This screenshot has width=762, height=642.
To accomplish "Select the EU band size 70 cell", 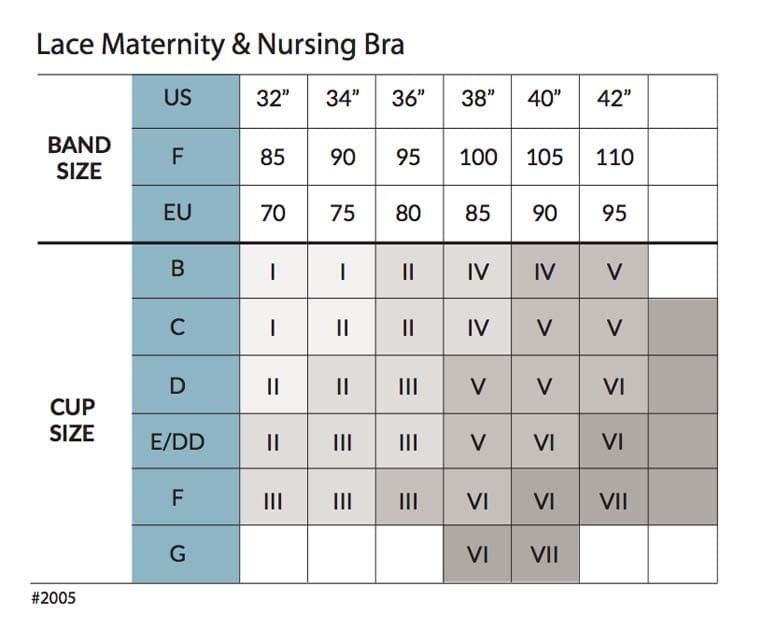I will coord(273,214).
